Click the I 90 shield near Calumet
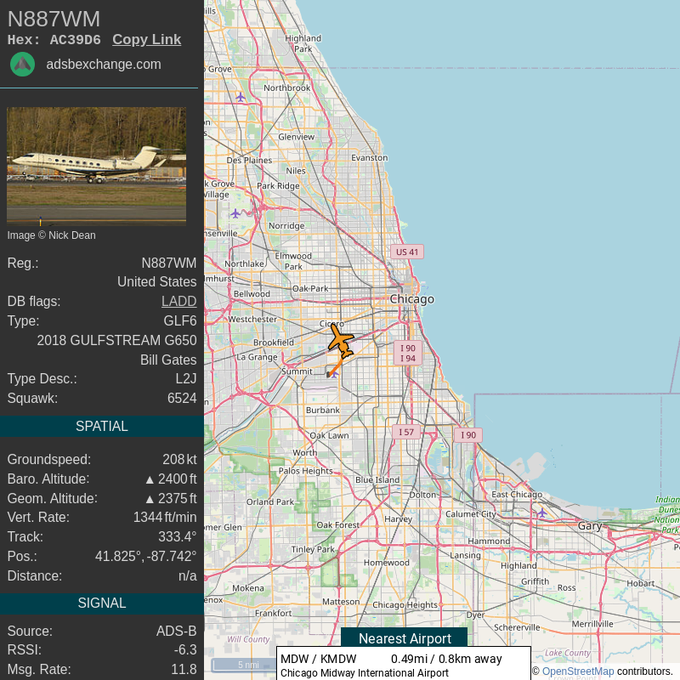This screenshot has height=680, width=680. [468, 435]
